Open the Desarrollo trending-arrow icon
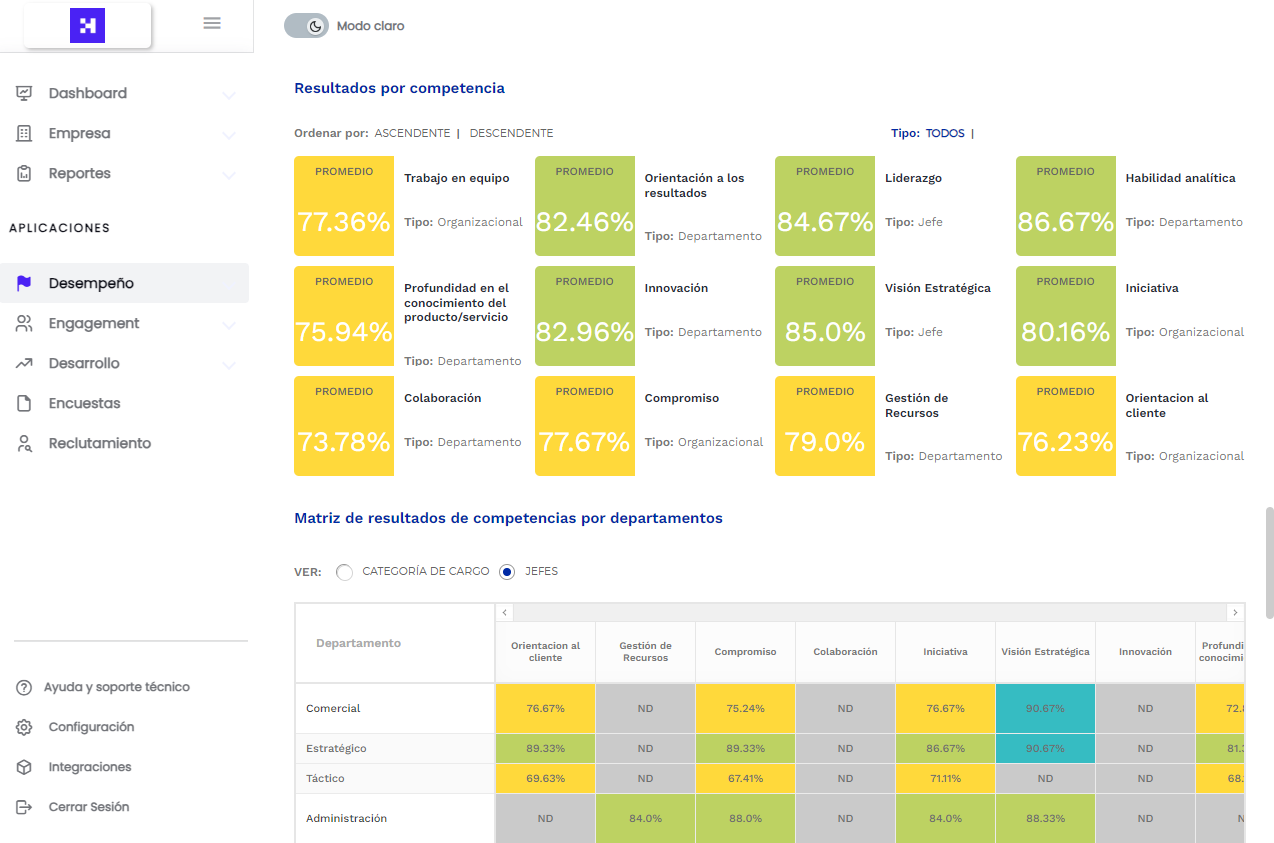 (x=23, y=363)
